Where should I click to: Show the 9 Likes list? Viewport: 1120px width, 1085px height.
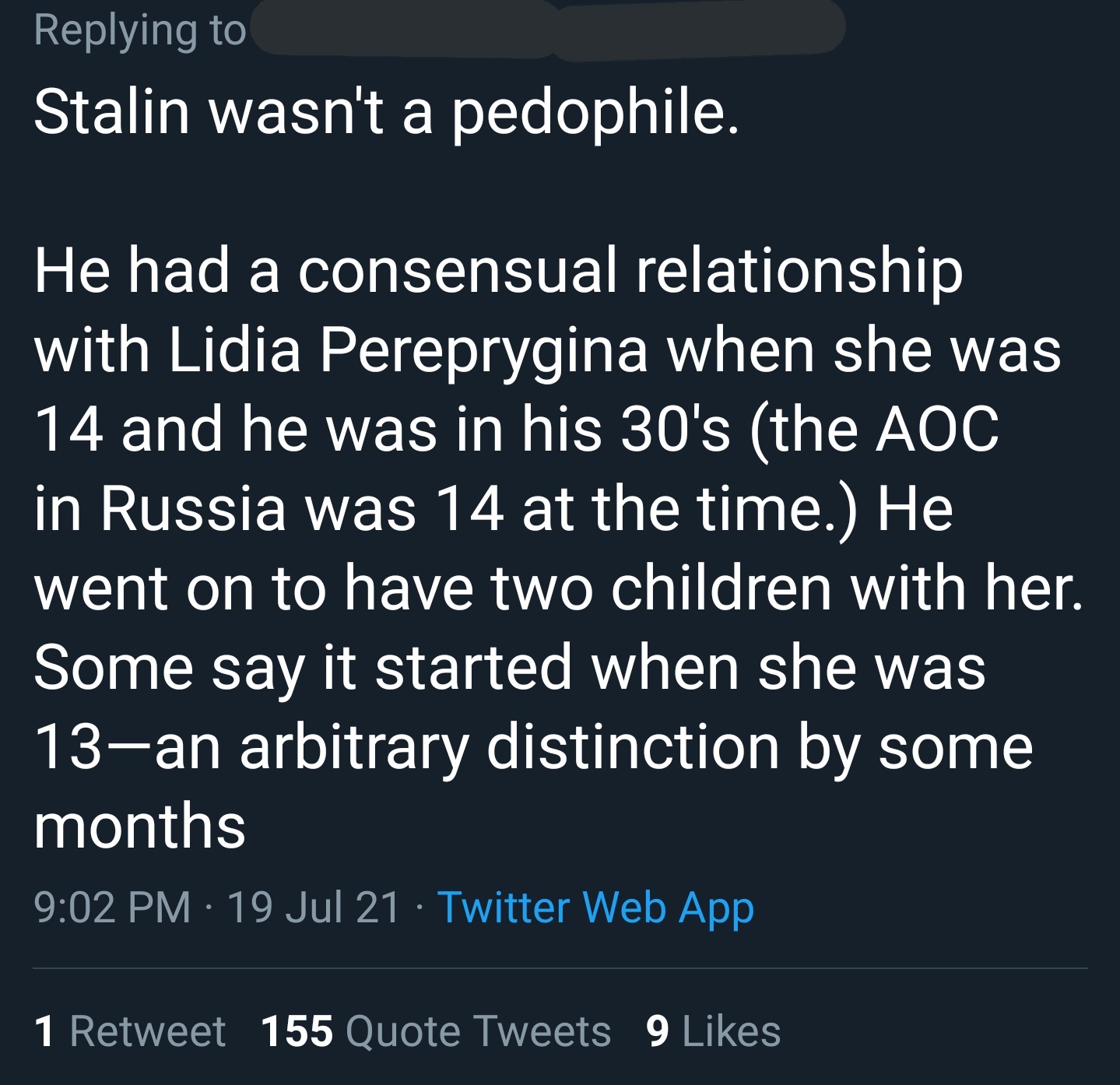point(713,1031)
